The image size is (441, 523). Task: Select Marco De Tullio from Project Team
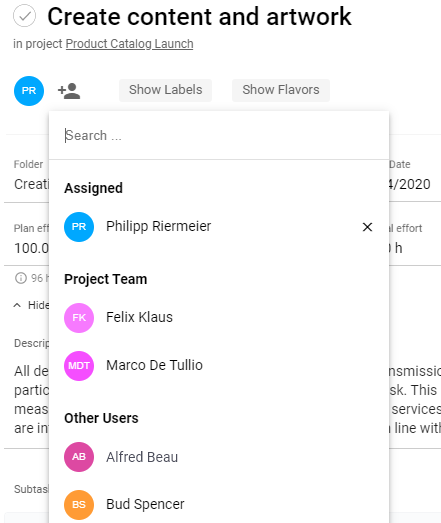point(219,366)
